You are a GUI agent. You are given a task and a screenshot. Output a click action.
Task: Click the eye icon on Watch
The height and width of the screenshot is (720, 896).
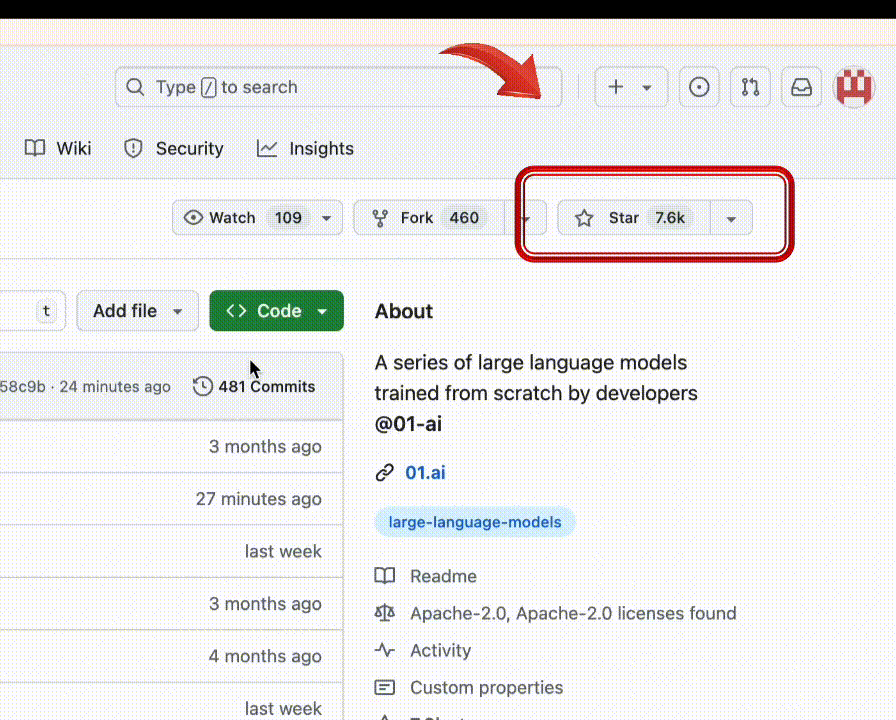click(193, 218)
